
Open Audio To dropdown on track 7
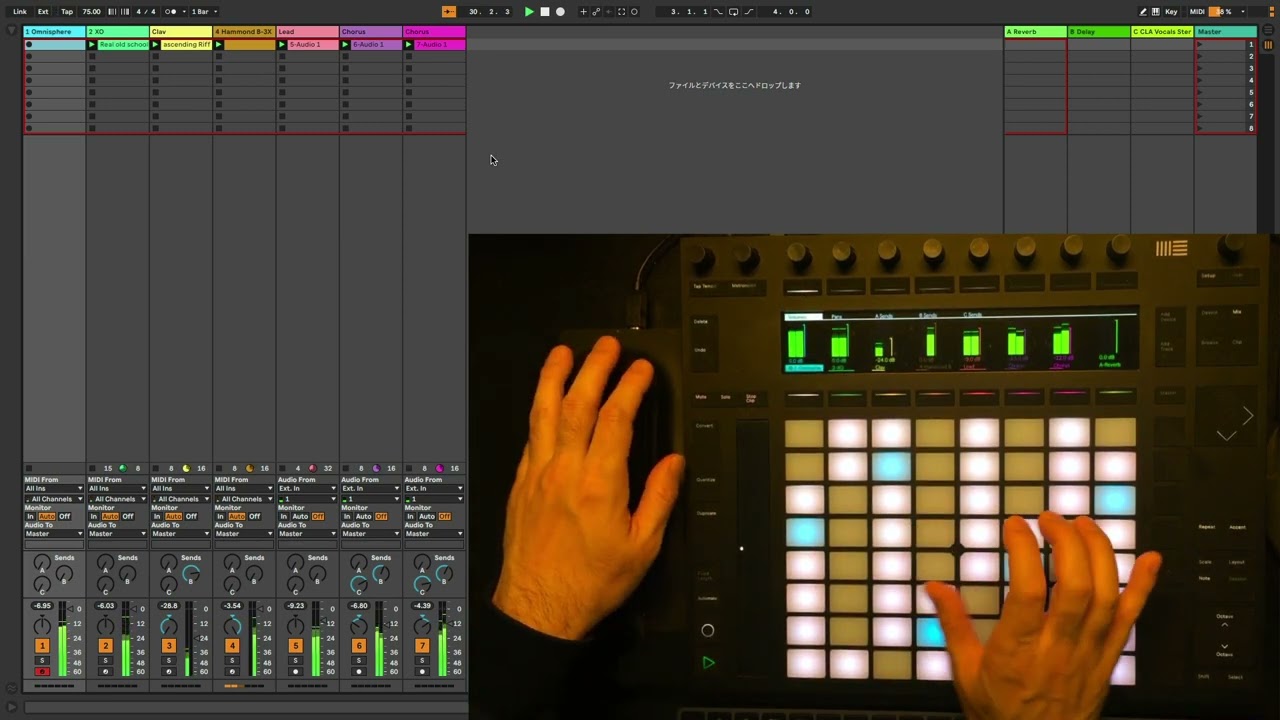tap(434, 534)
